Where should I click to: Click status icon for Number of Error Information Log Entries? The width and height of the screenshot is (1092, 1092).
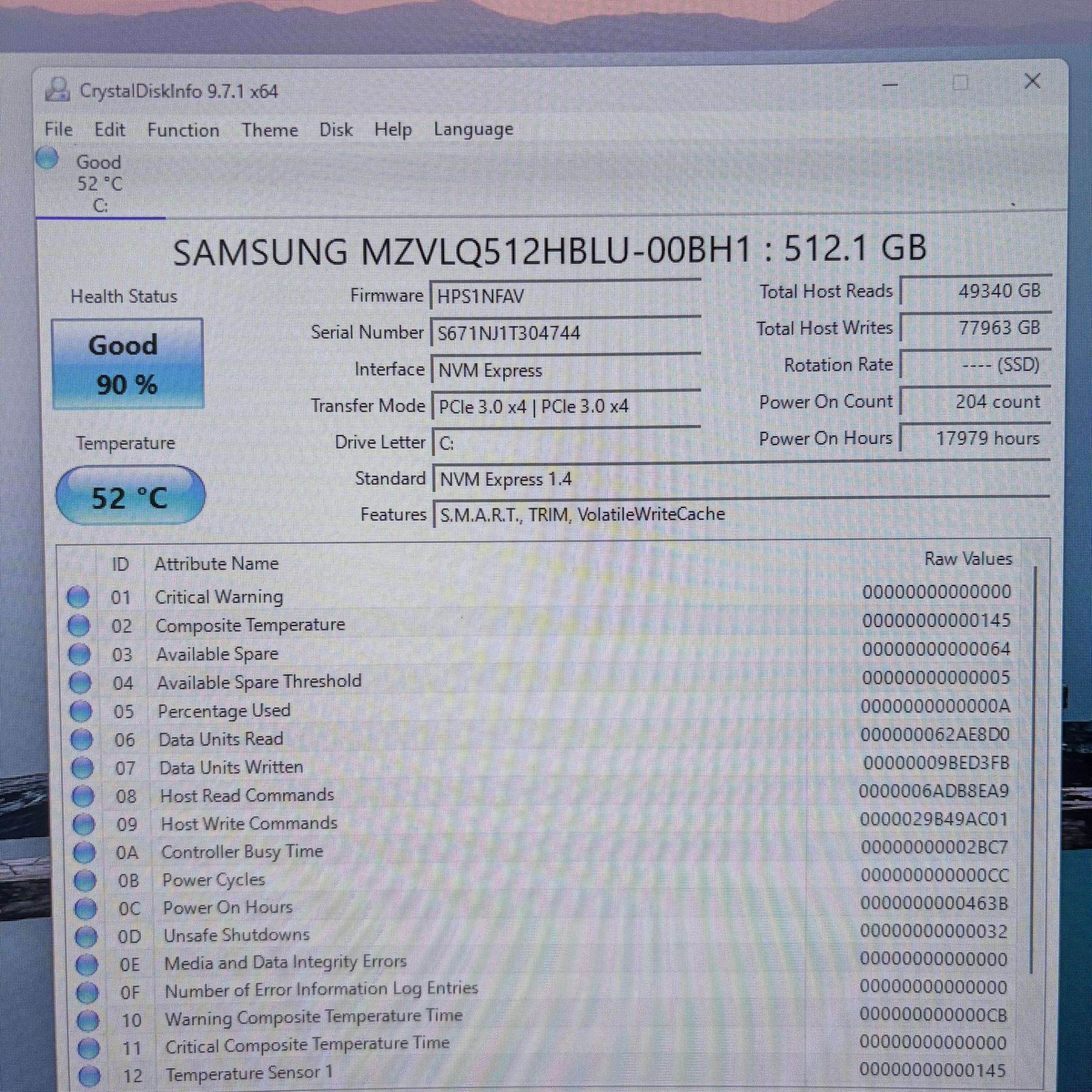[x=87, y=992]
